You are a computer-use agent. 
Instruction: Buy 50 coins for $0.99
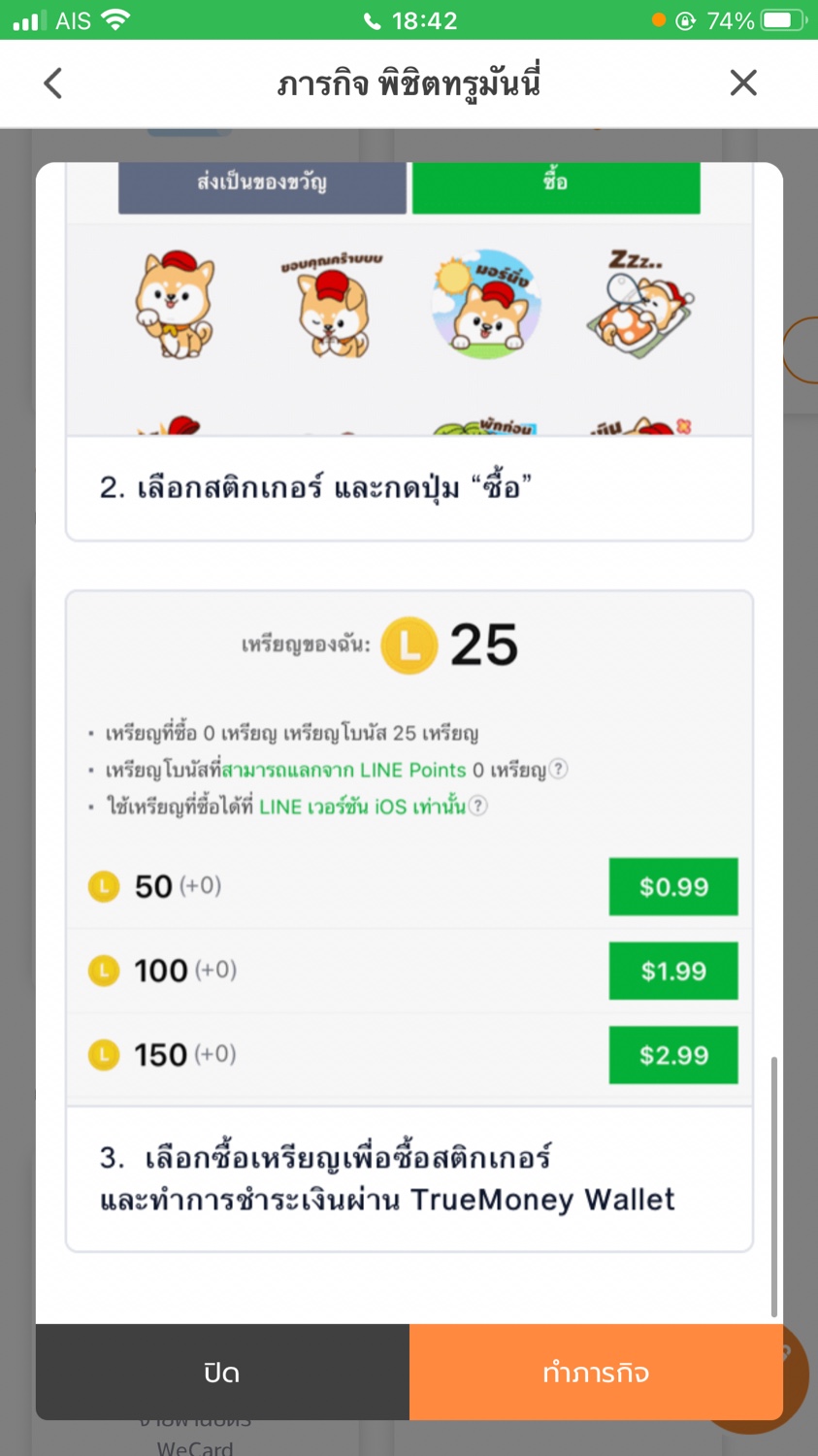pyautogui.click(x=673, y=886)
